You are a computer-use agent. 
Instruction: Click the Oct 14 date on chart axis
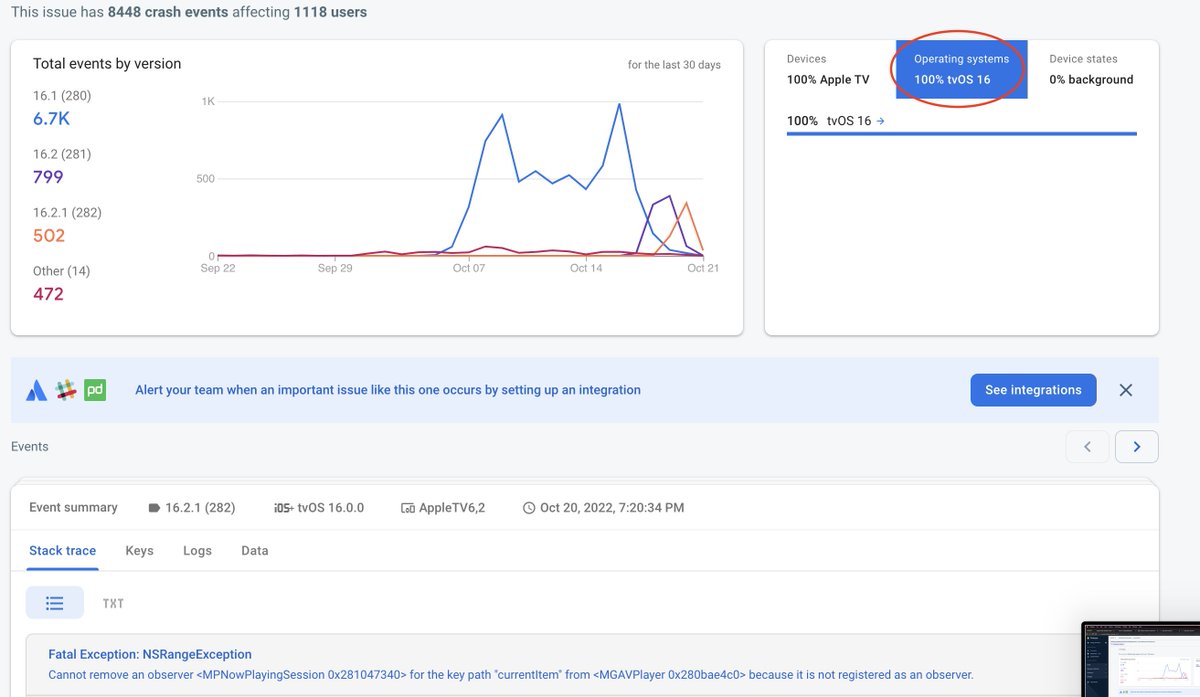click(x=585, y=268)
